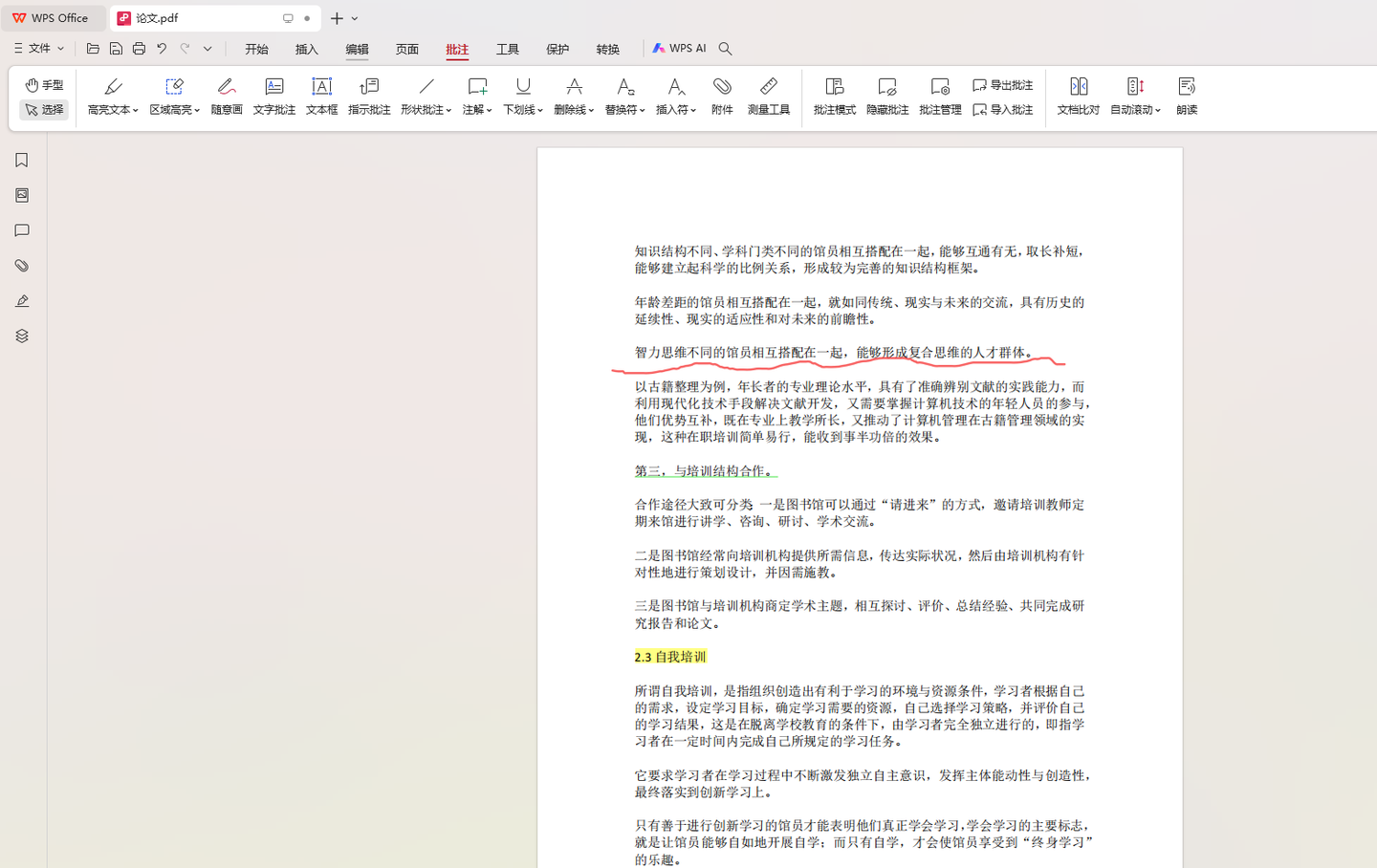Click the 导出批注 export annotations button
1377x868 pixels.
pyautogui.click(x=1002, y=85)
